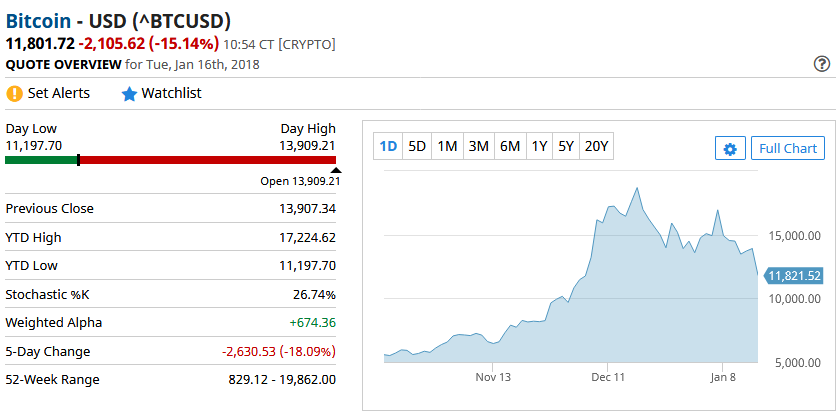Click the chart peak near Dec 11
This screenshot has height=420, width=840.
point(636,188)
